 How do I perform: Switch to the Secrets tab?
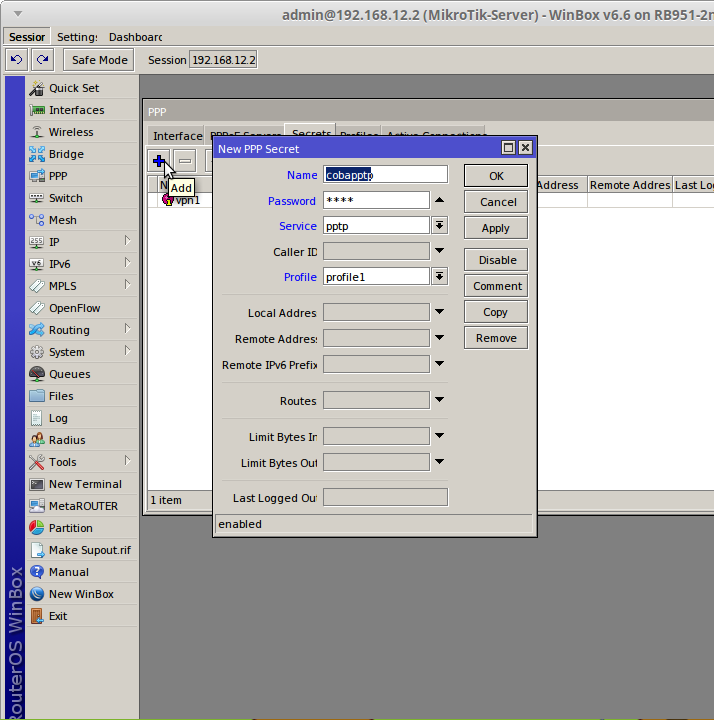pyautogui.click(x=311, y=131)
